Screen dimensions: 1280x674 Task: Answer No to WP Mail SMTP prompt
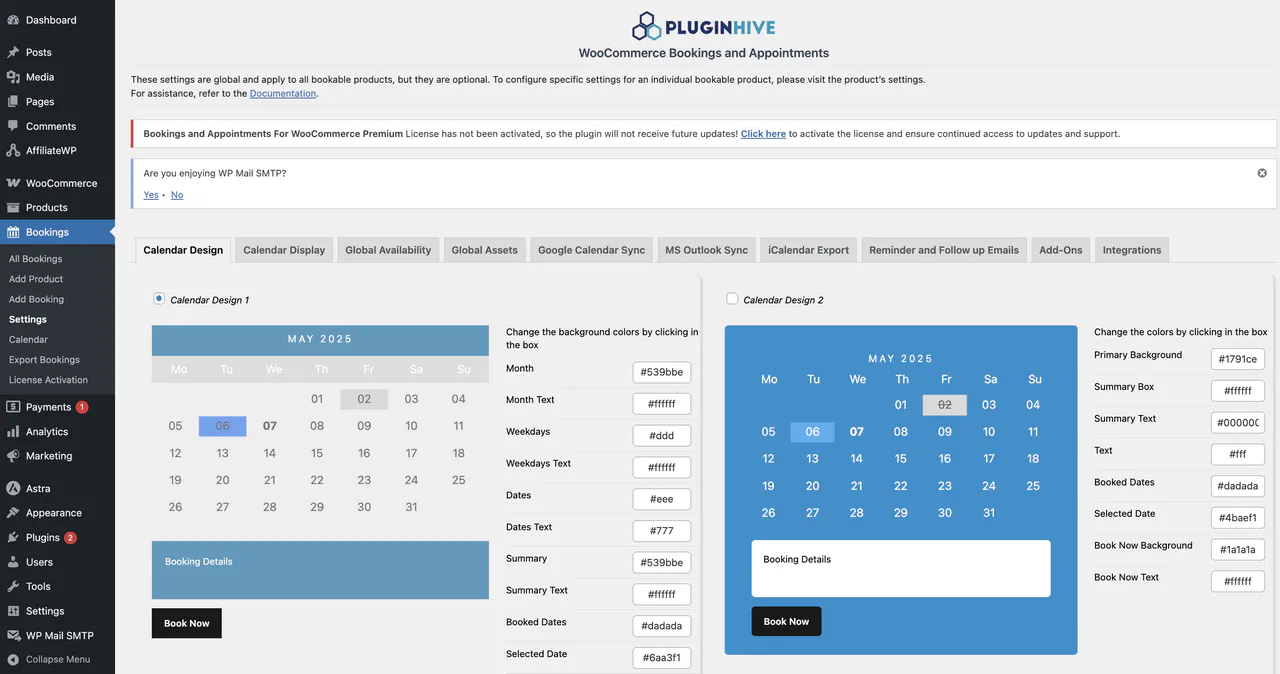tap(177, 195)
